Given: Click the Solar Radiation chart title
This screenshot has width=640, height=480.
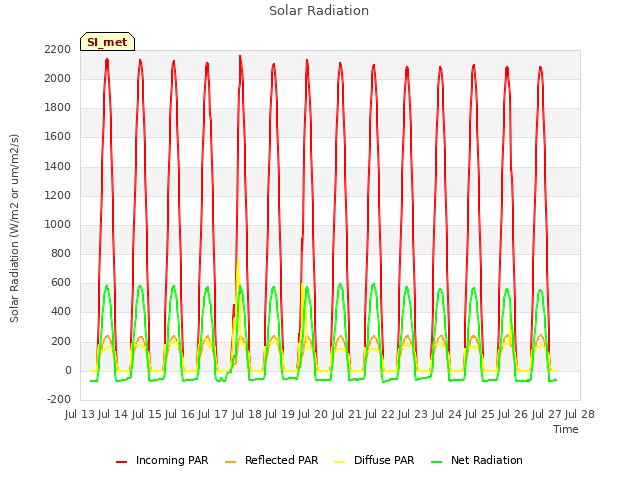Looking at the screenshot, I should (x=319, y=11).
